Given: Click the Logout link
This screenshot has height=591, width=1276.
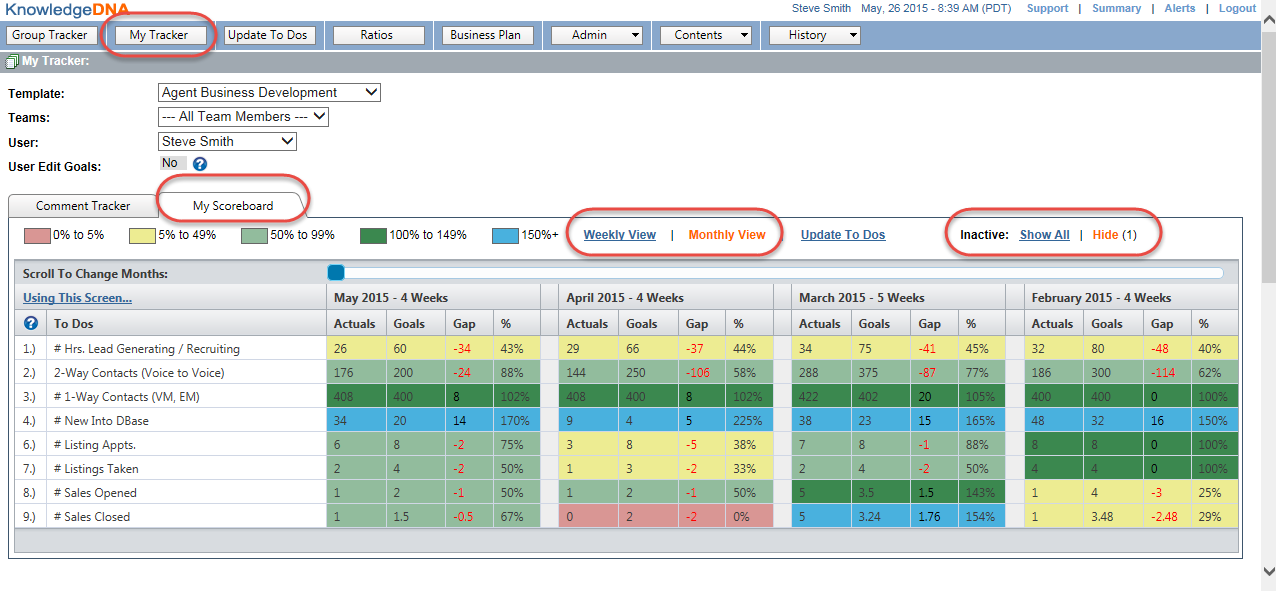Looking at the screenshot, I should (1237, 8).
